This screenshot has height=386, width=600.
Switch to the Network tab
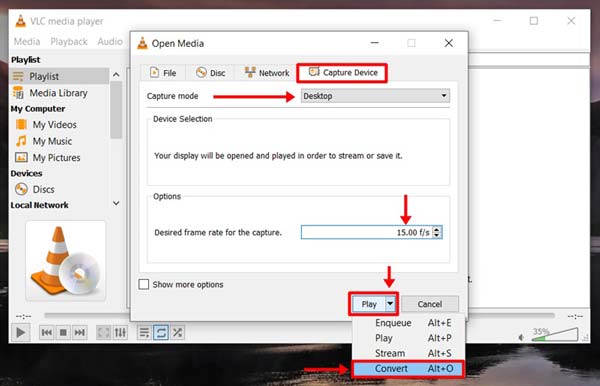point(267,73)
